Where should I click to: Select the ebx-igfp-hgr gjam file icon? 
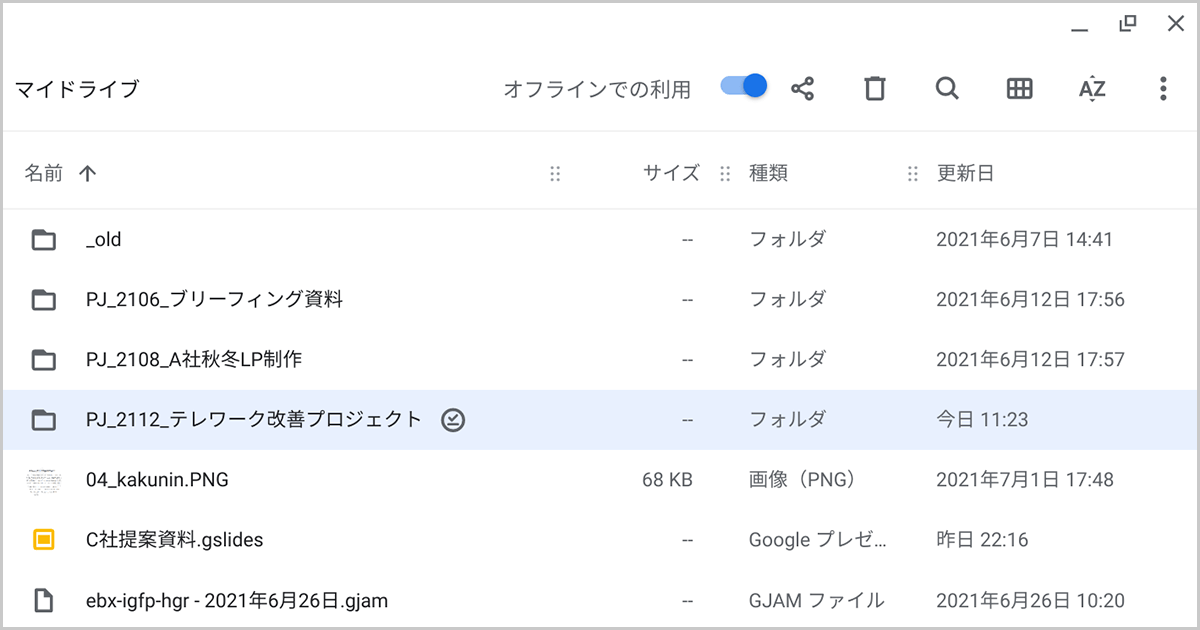click(43, 601)
